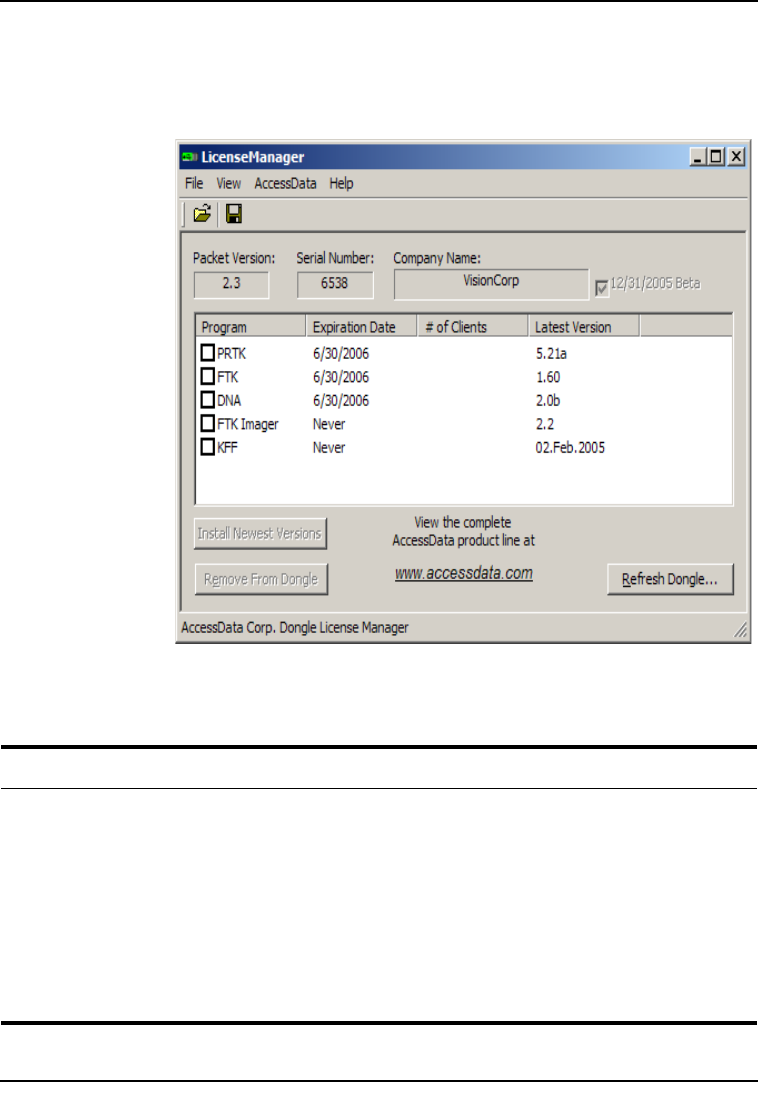The image size is (758, 1117).
Task: Click the window resize grip in status bar
Action: coord(741,630)
